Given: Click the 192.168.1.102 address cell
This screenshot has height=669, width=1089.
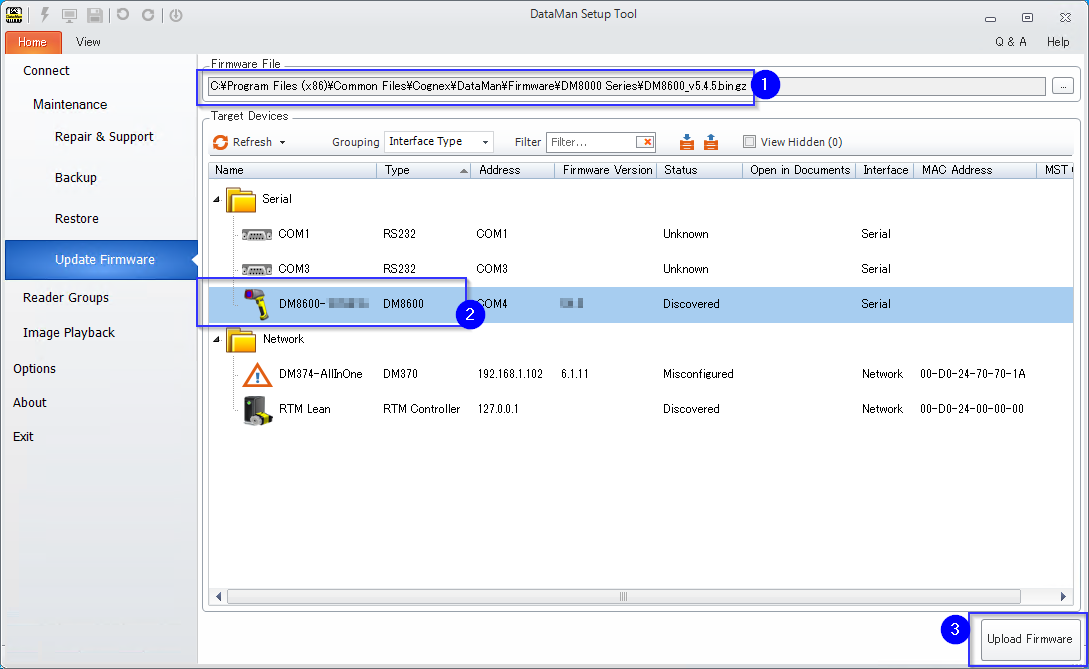Looking at the screenshot, I should (x=510, y=374).
